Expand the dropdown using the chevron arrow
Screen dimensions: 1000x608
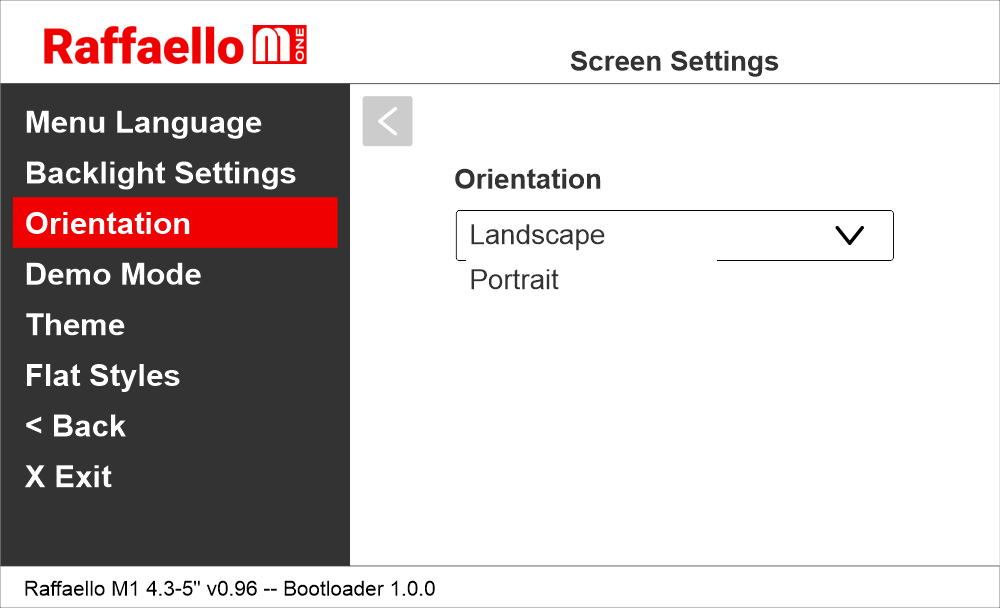[848, 235]
